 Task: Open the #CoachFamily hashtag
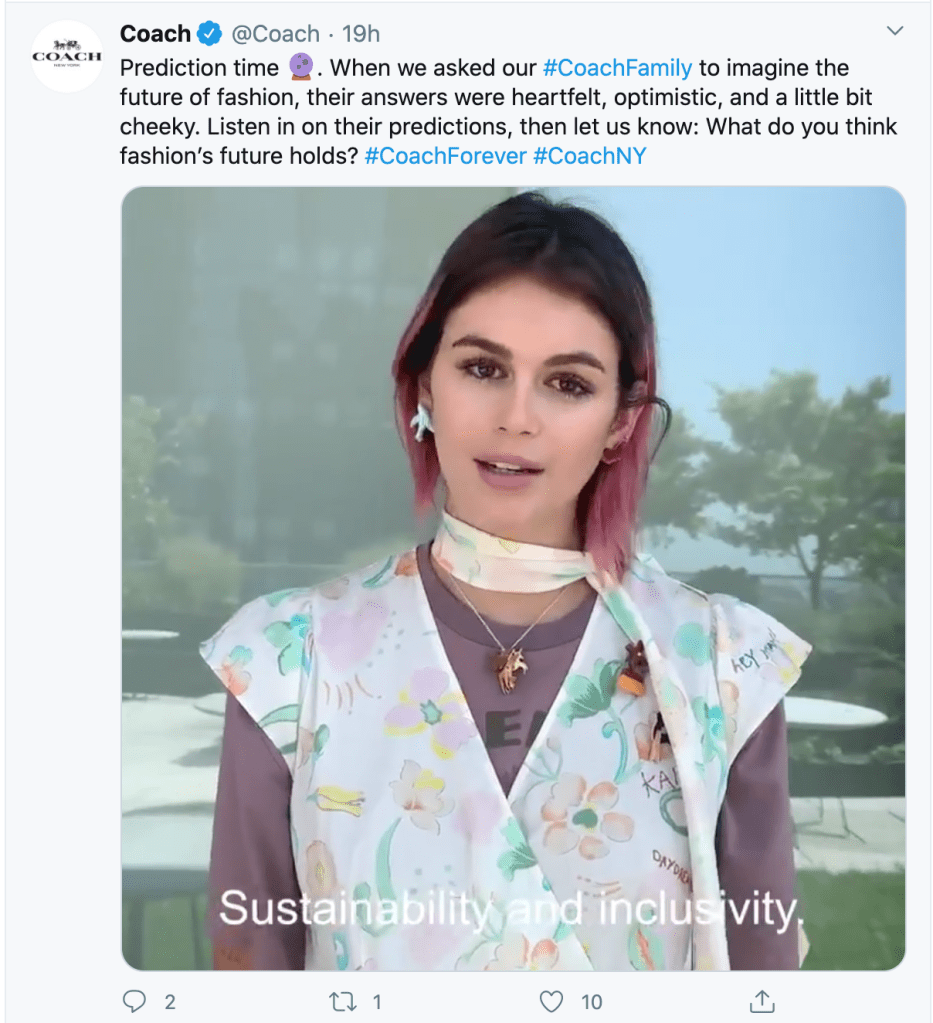point(617,68)
